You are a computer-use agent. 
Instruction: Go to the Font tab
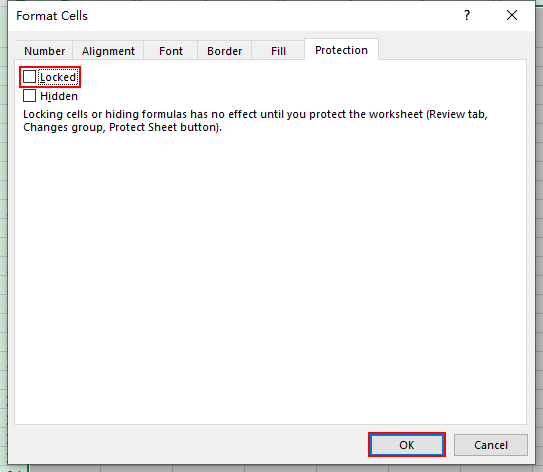171,51
